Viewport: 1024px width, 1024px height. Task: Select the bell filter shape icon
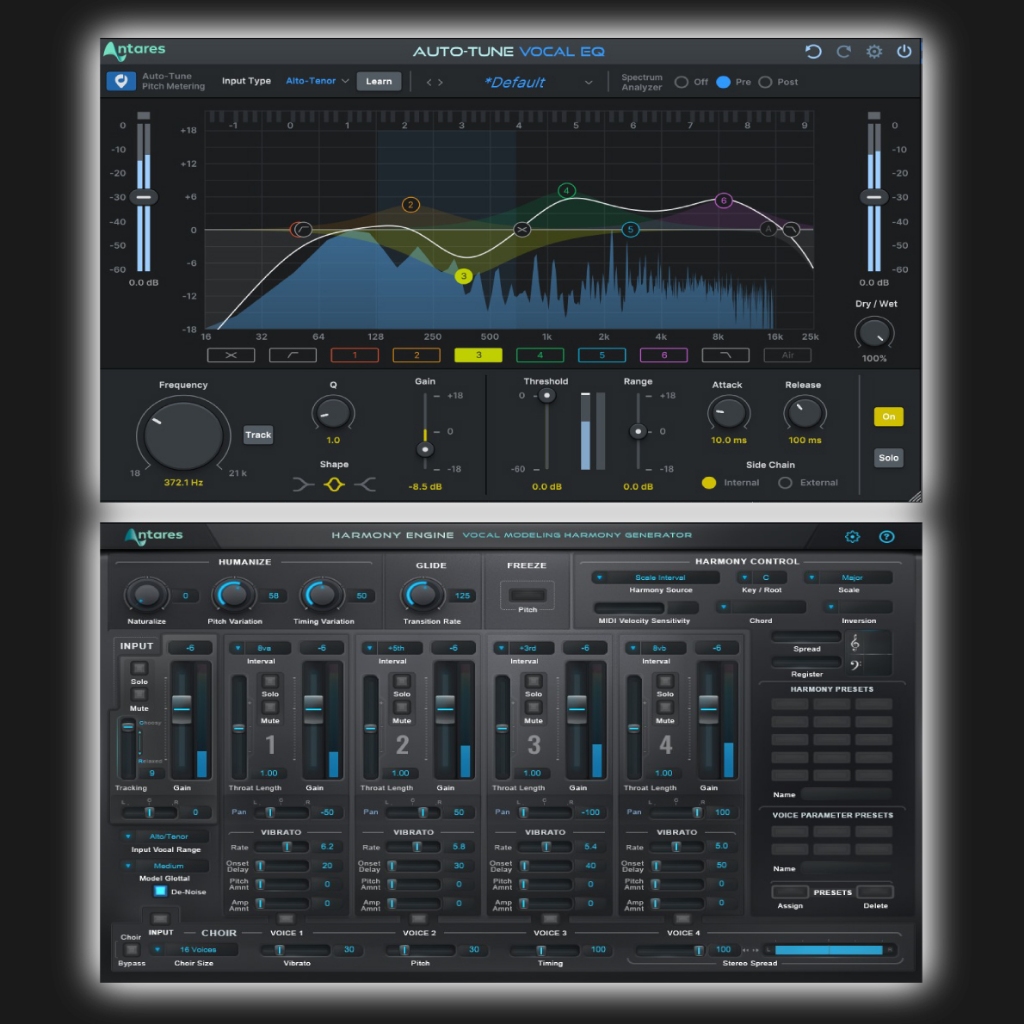(334, 485)
